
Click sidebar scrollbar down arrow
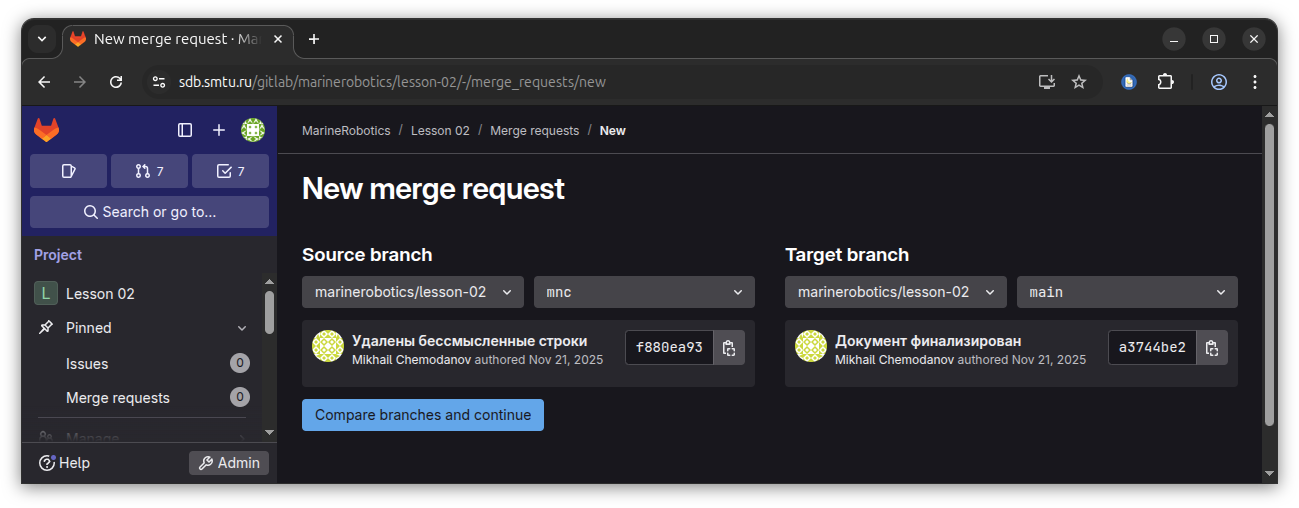pos(269,432)
